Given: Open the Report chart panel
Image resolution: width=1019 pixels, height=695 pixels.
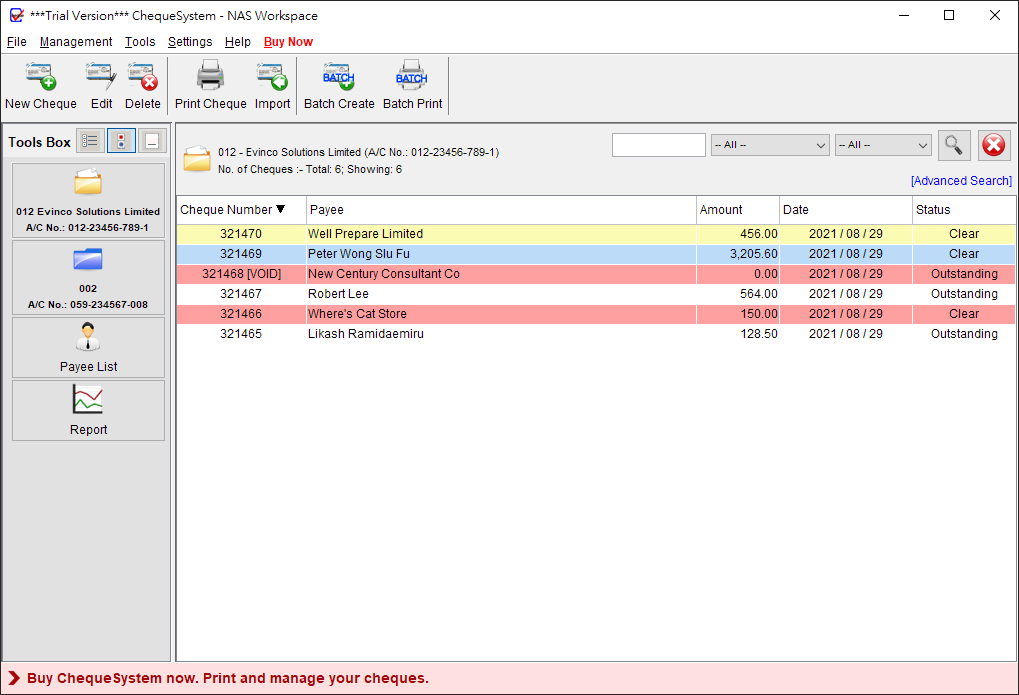Looking at the screenshot, I should [88, 410].
